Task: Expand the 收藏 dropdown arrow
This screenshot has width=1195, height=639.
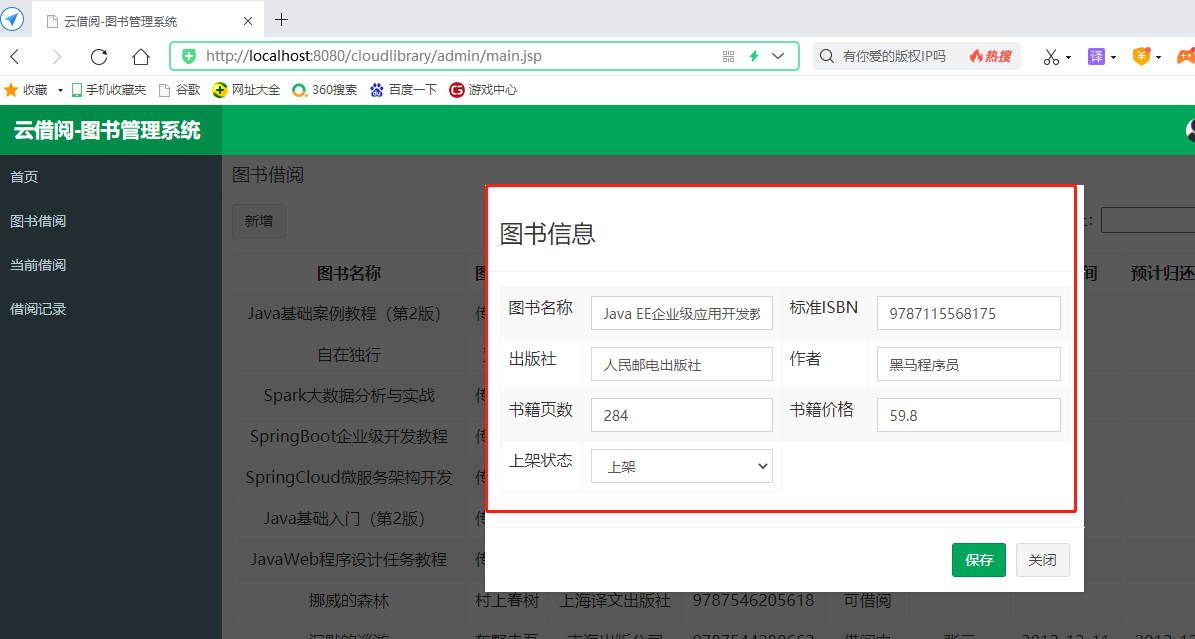Action: click(60, 91)
